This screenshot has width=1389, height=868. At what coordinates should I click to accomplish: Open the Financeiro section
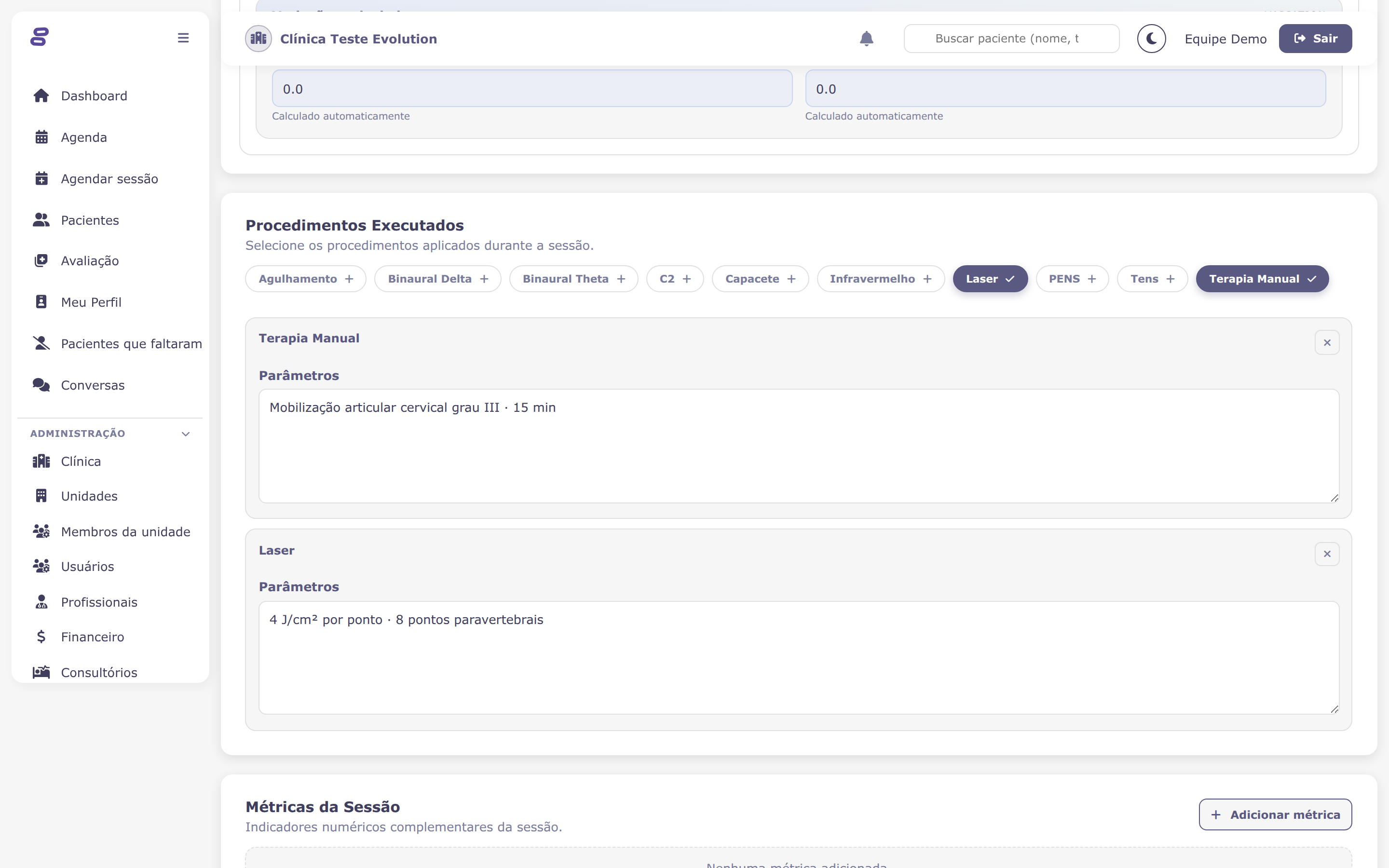(x=93, y=637)
